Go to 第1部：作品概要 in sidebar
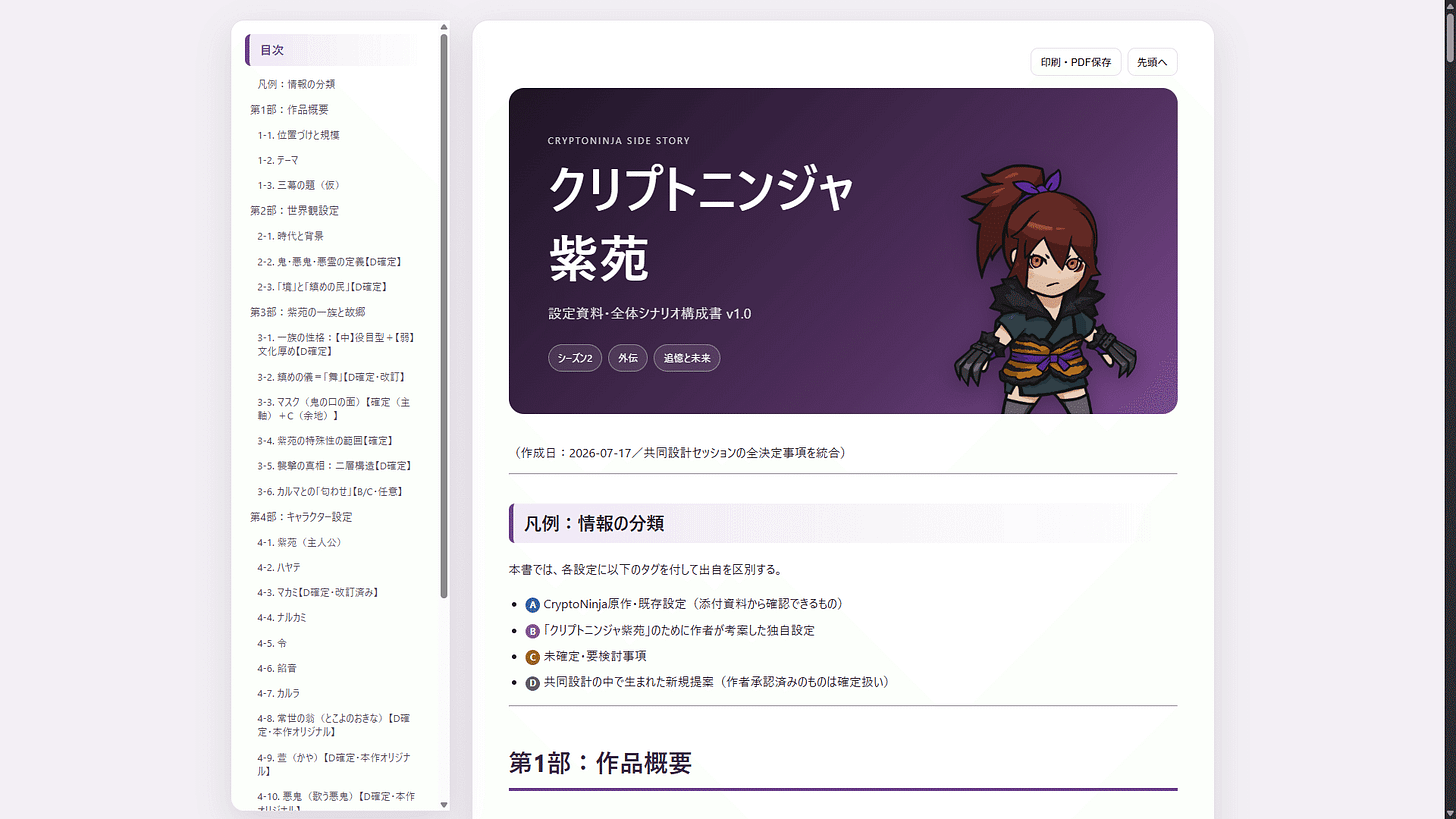1456x819 pixels. point(289,110)
